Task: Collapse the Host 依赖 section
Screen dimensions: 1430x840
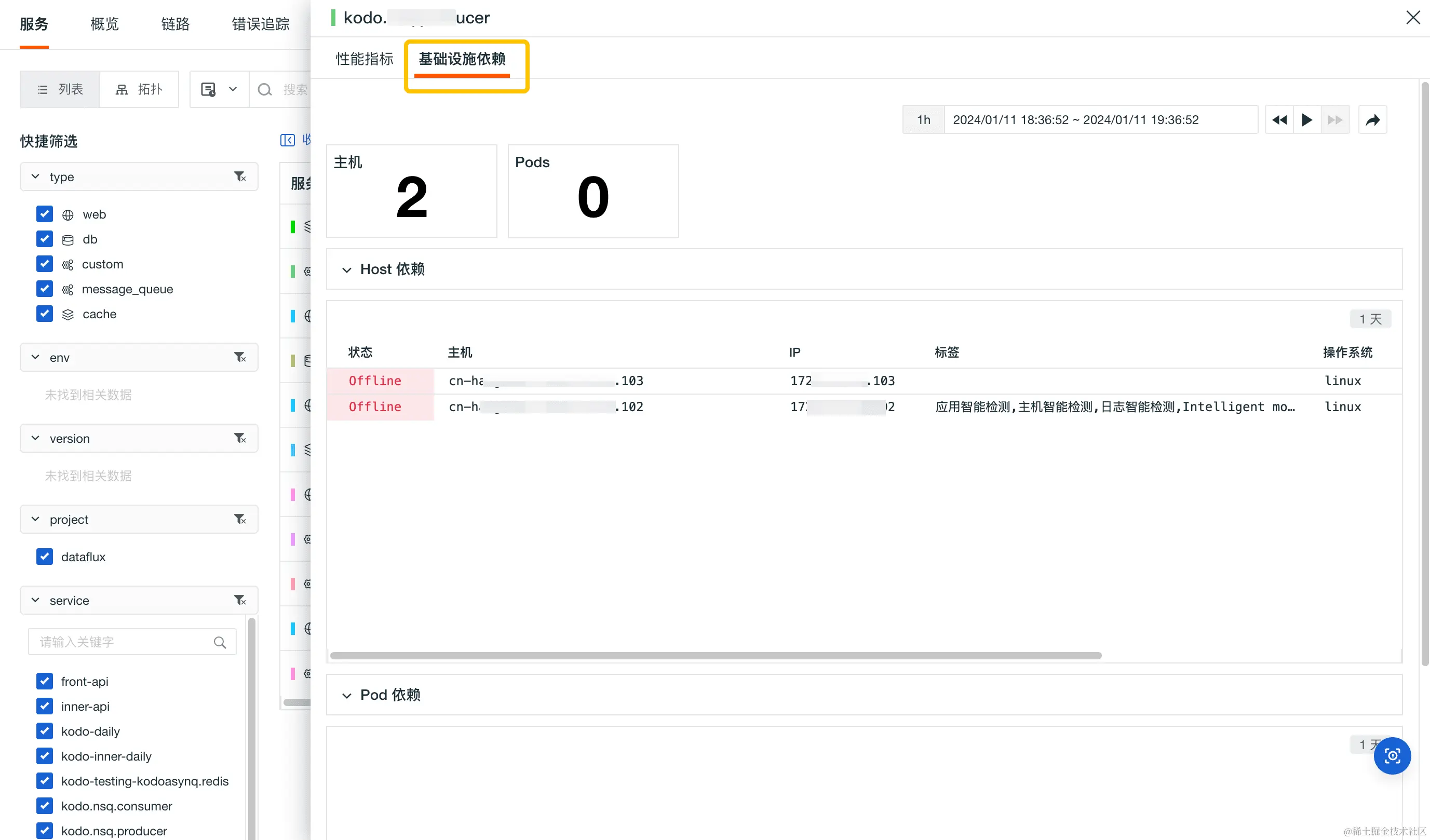Action: tap(347, 270)
